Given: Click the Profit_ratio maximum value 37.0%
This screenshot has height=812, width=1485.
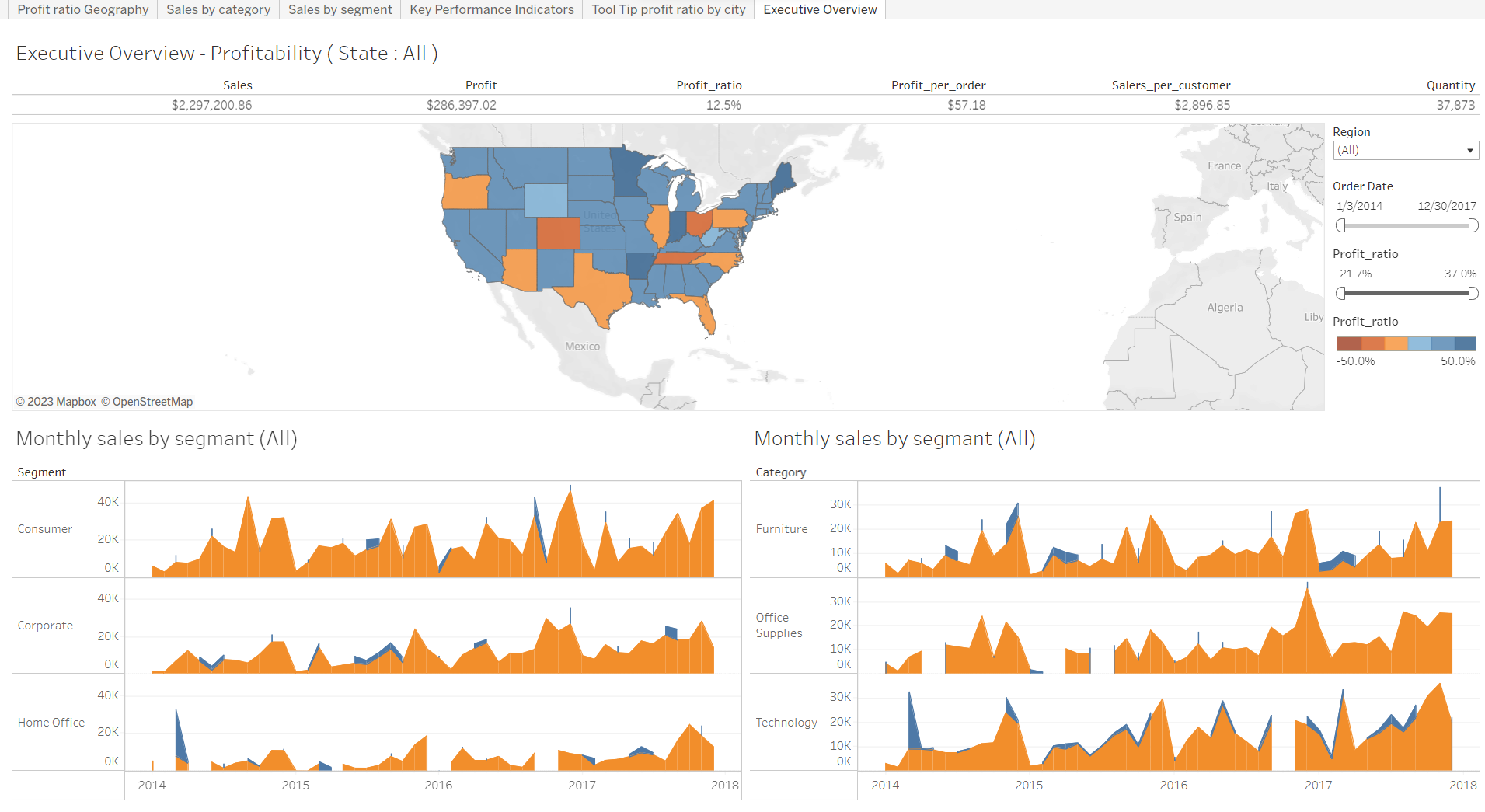Looking at the screenshot, I should (1460, 274).
